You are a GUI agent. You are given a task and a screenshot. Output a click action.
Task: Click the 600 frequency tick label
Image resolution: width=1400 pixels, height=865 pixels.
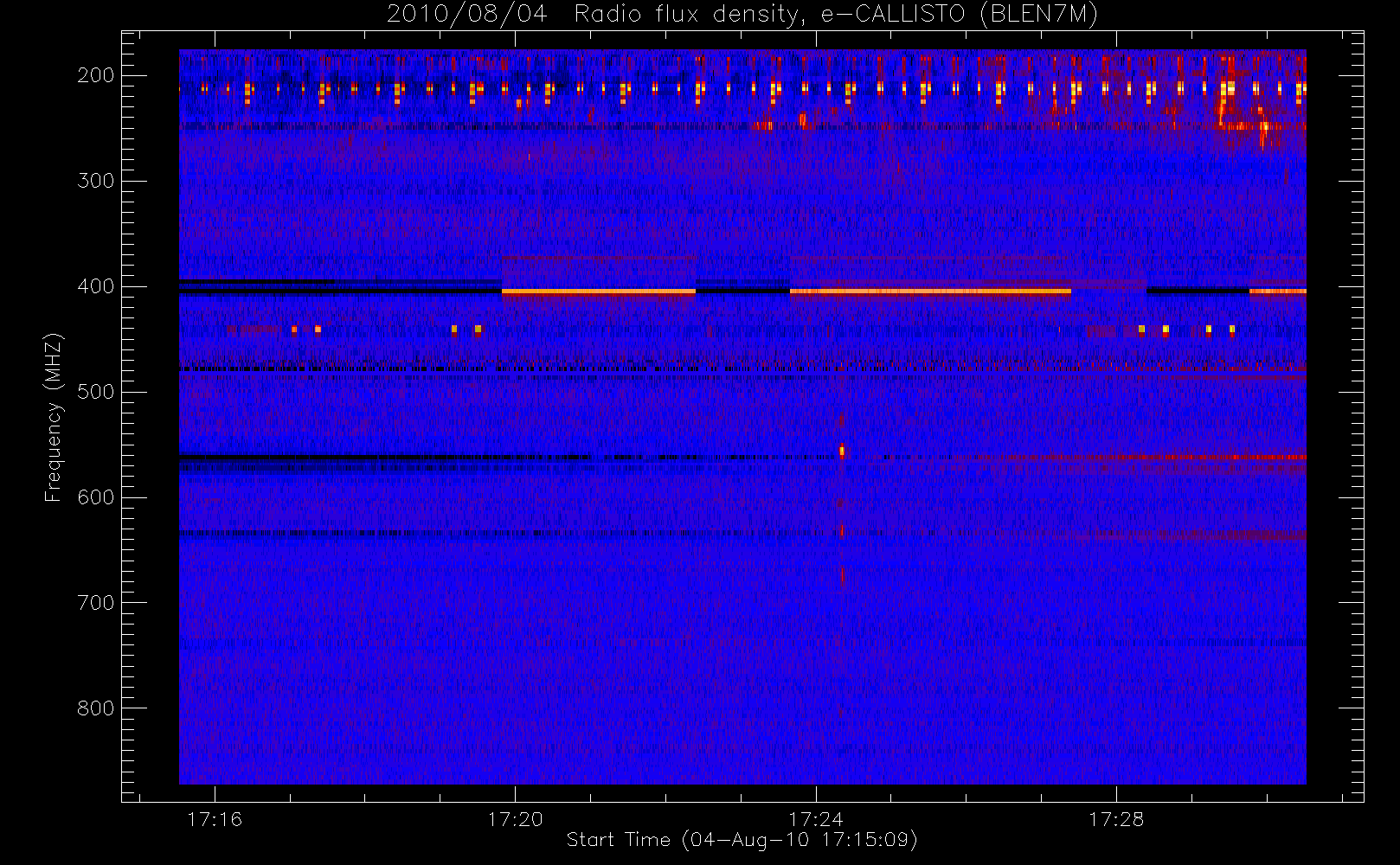click(x=95, y=497)
